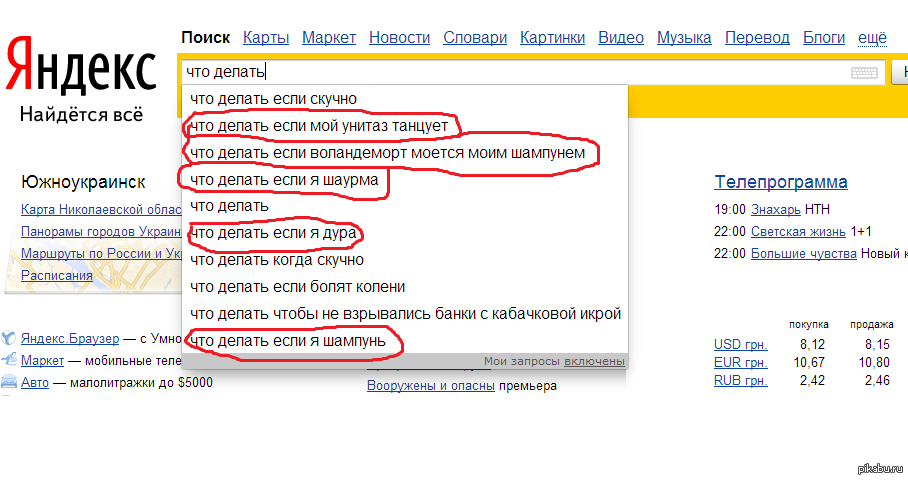Select suggestion 'что делать если скучно'
Screen dimensions: 908x480
point(405,99)
